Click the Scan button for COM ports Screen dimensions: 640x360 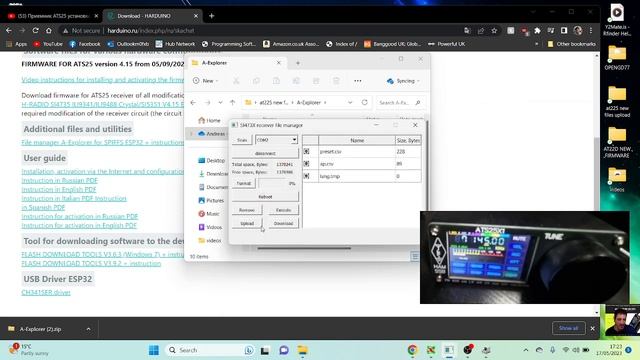tap(242, 140)
